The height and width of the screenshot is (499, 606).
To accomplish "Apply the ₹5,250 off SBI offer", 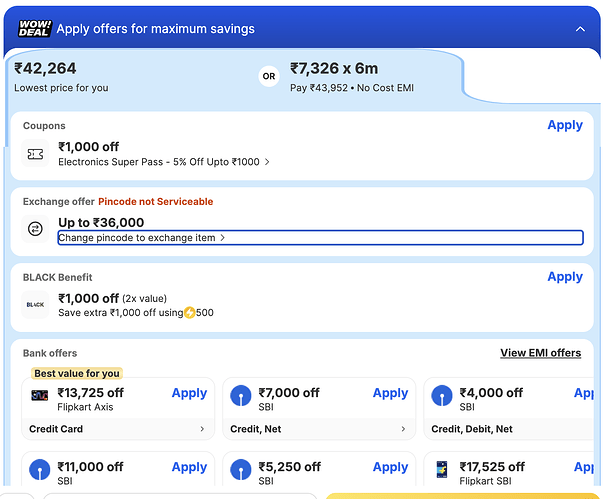I will coord(390,467).
